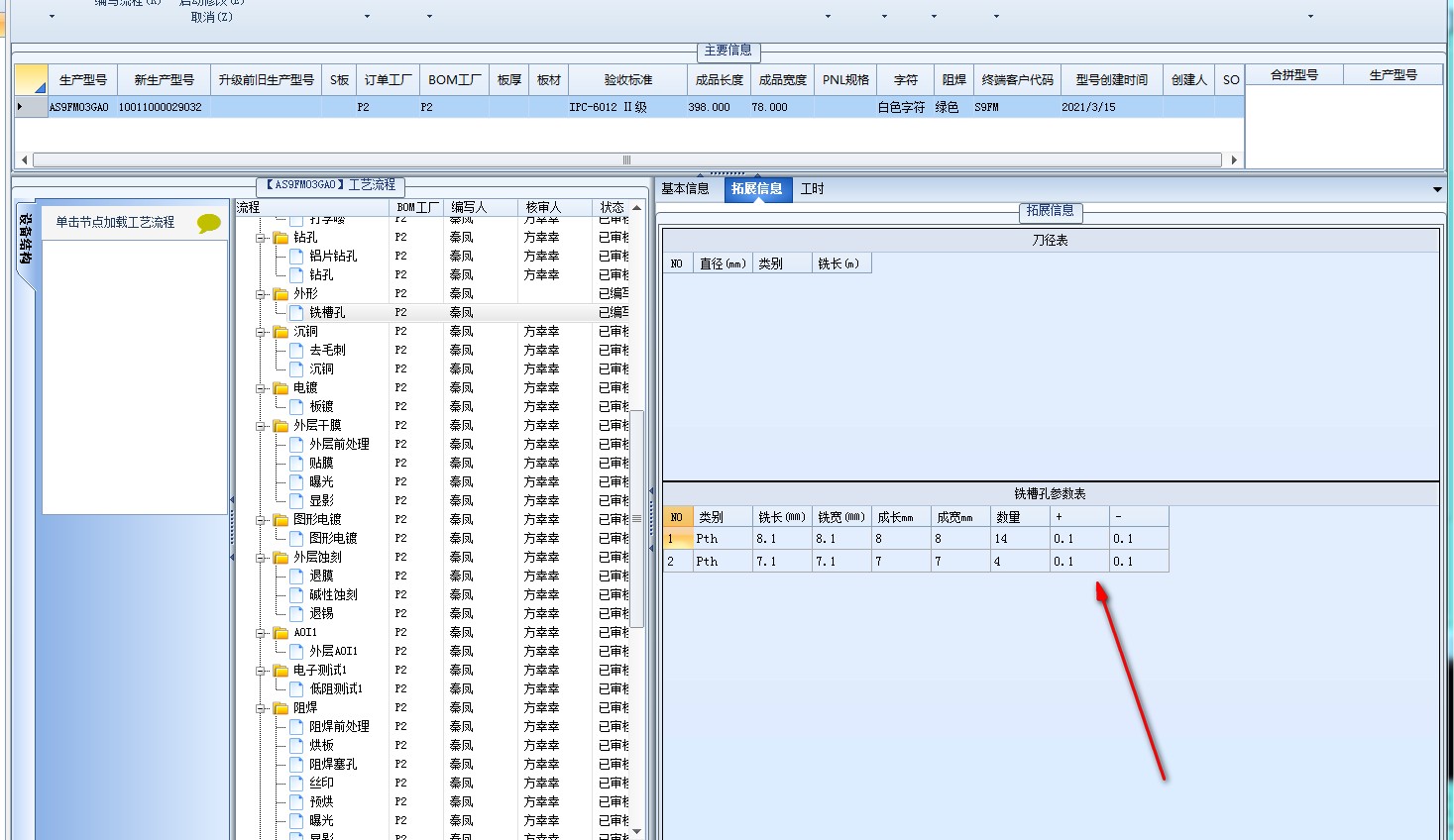Viewport: 1454px width, 840px height.
Task: Click the 7.1 铣宽 cell in row 2
Action: 841,562
